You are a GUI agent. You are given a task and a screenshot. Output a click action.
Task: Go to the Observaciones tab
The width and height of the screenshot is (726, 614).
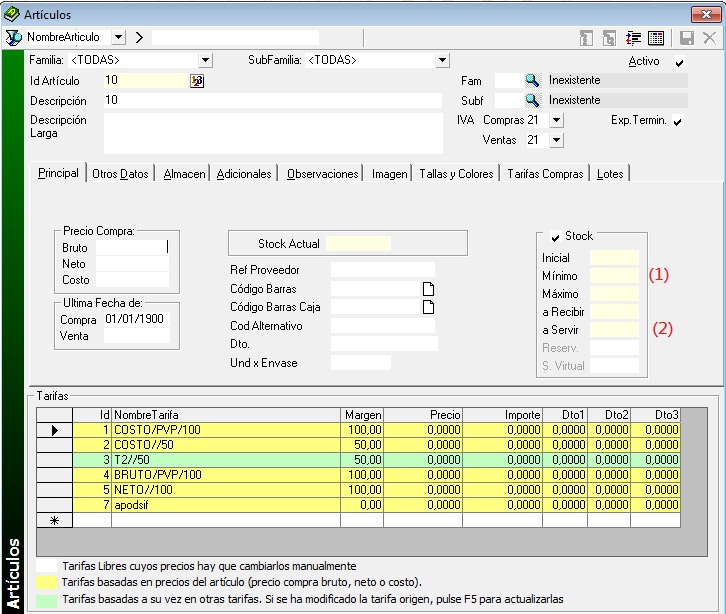(322, 174)
